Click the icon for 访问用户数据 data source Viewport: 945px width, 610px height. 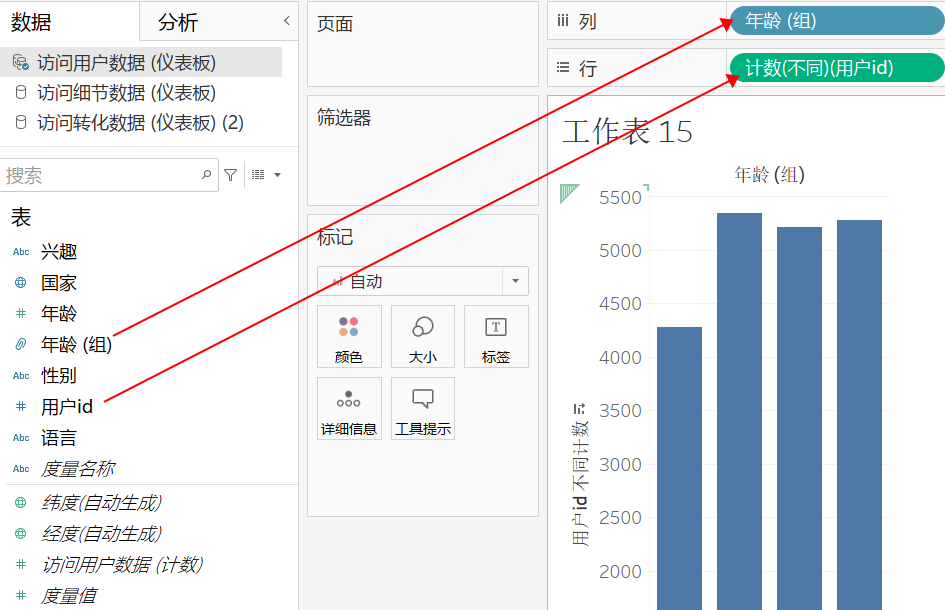click(20, 62)
